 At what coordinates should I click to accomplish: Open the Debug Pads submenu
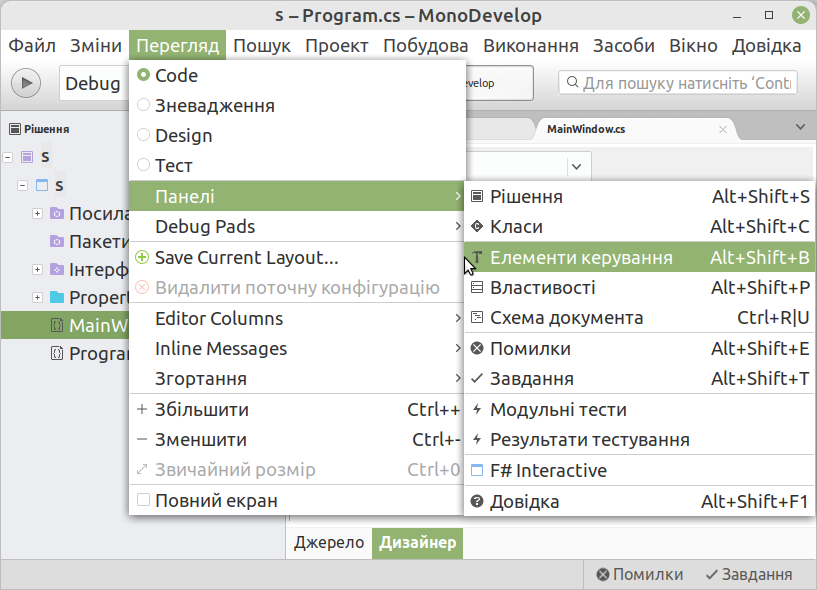(x=296, y=226)
